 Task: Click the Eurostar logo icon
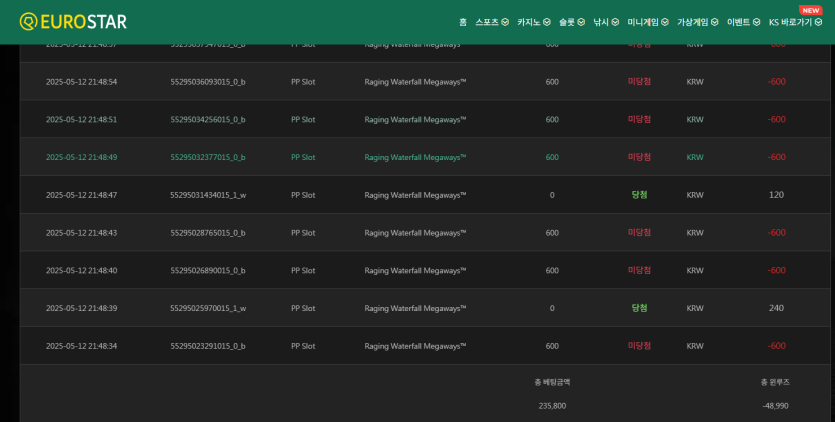coord(28,21)
